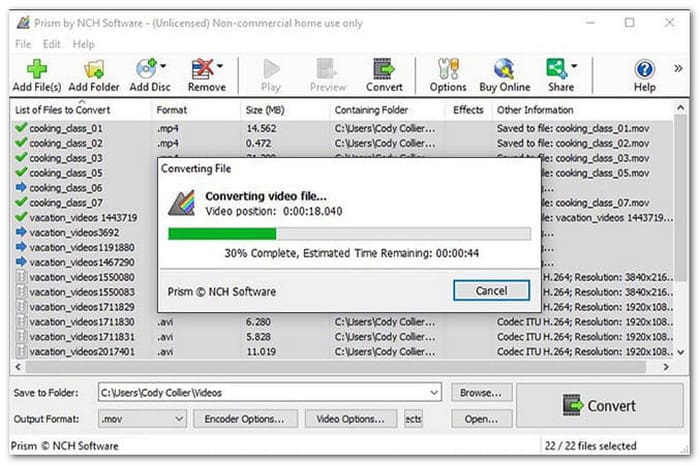
Task: Open the Edit menu
Action: (x=52, y=44)
